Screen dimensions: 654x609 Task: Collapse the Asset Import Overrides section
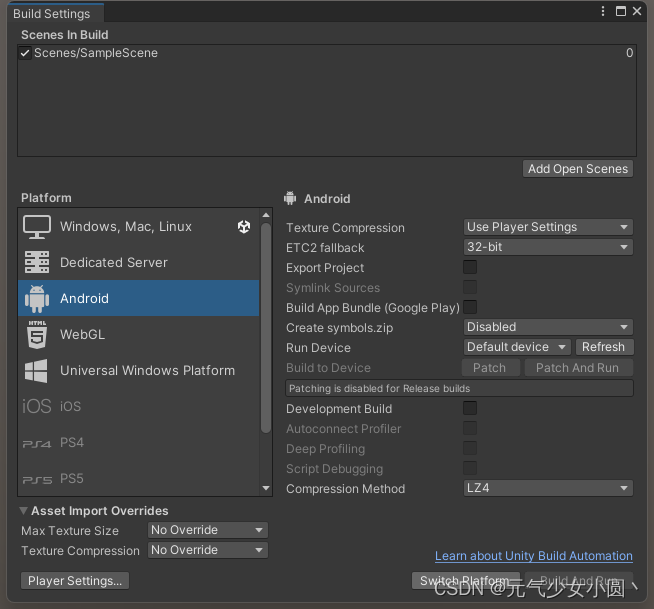(24, 511)
